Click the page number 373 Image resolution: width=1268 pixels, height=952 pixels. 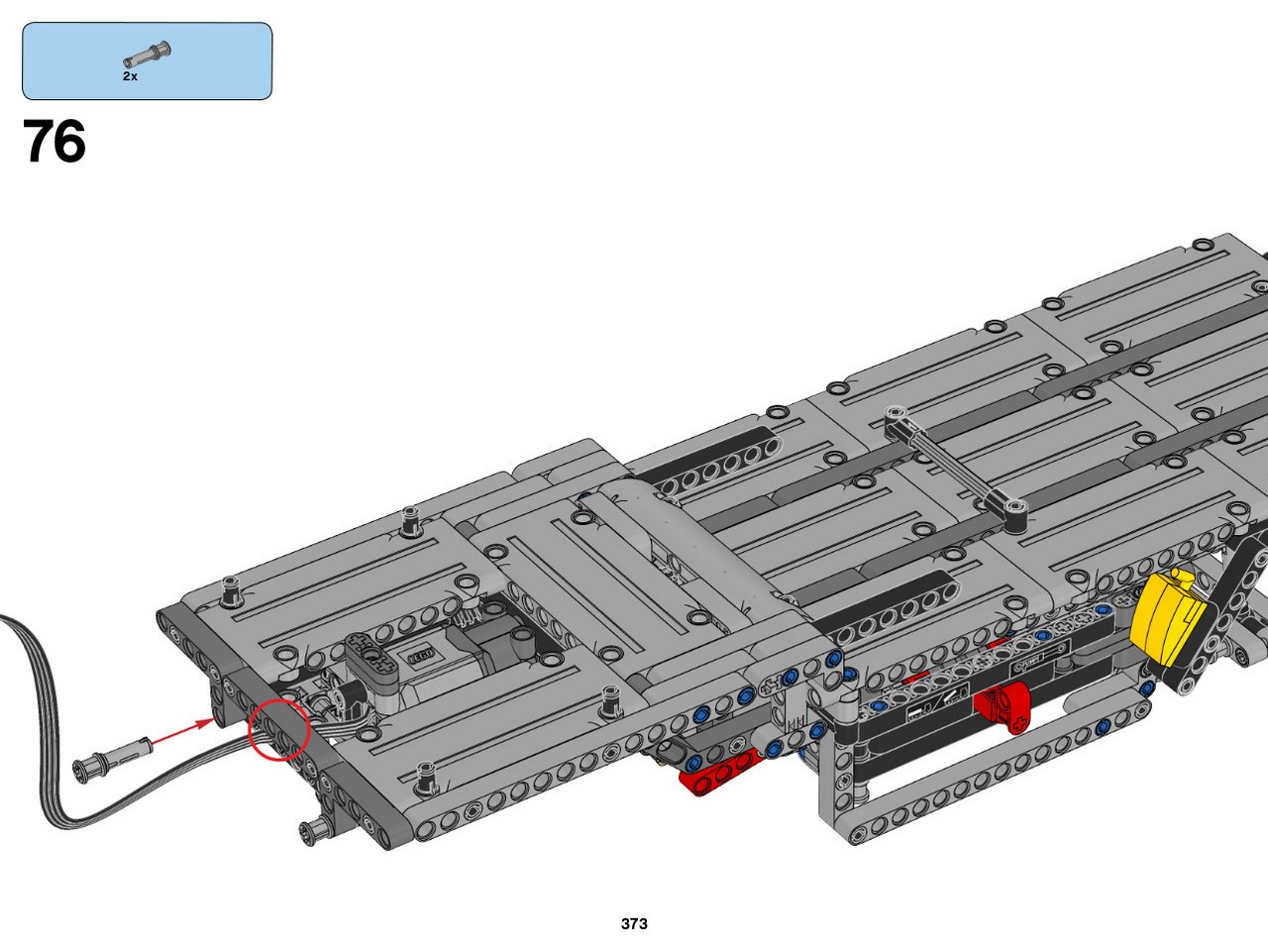point(634,923)
